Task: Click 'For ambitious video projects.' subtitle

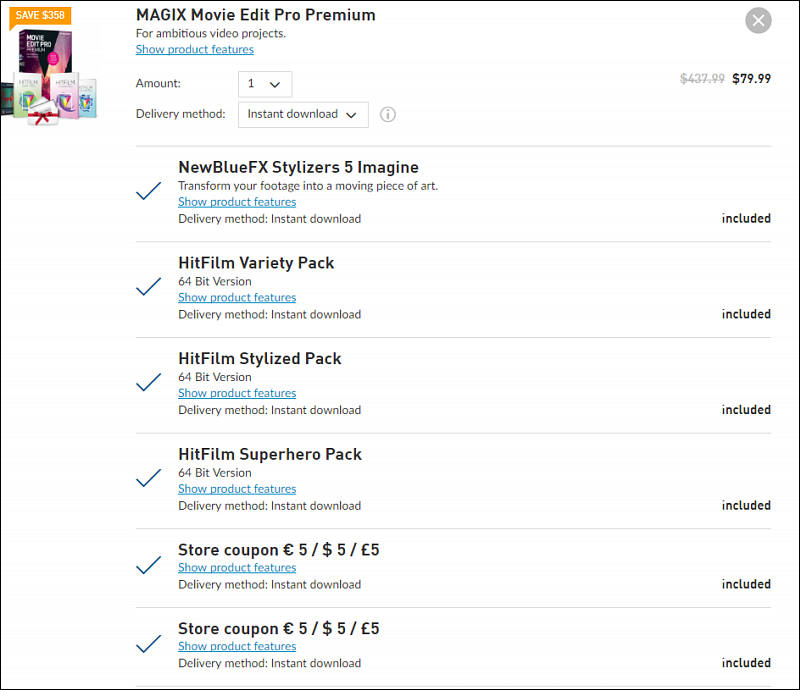Action: [x=211, y=34]
